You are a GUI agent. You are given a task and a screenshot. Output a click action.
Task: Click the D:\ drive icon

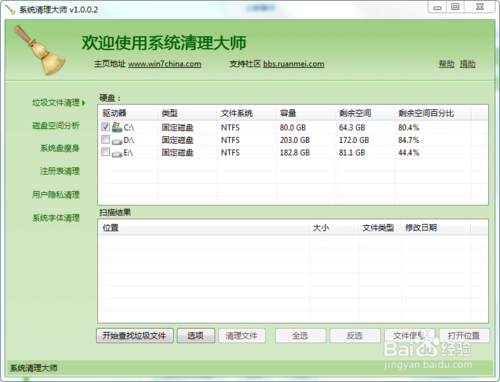117,141
